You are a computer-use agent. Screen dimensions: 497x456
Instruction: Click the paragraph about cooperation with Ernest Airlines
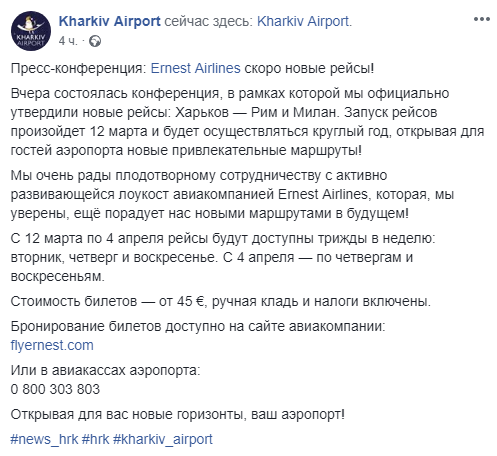tap(232, 194)
